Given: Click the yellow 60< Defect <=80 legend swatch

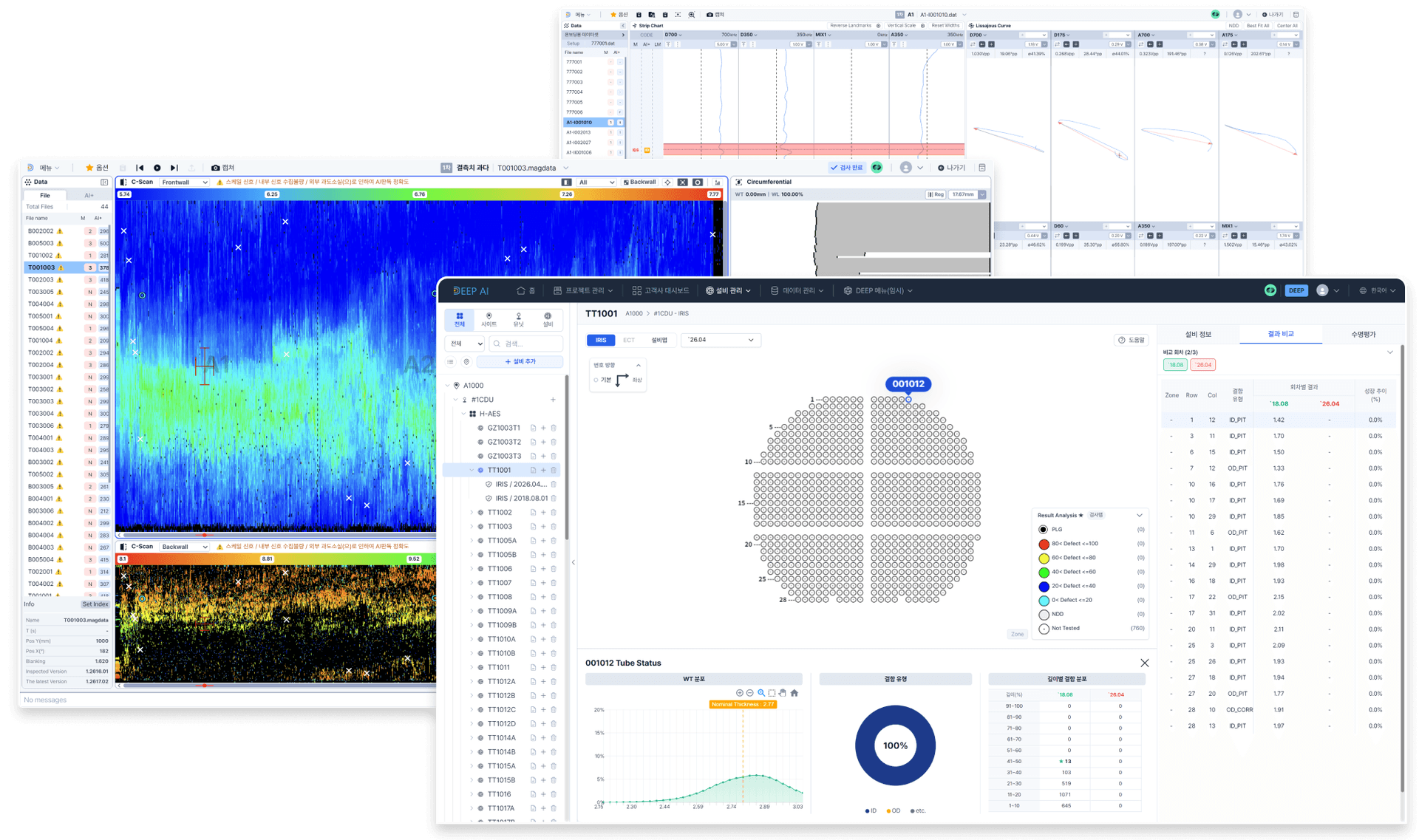Looking at the screenshot, I should pyautogui.click(x=1044, y=558).
